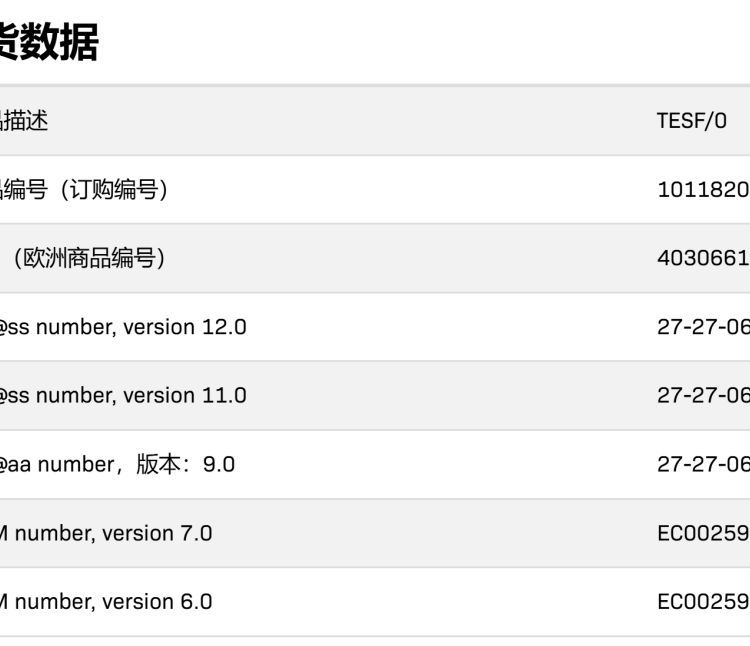This screenshot has height=646, width=750.
Task: Select the 欧洲商品编号 row label
Action: pos(88,258)
